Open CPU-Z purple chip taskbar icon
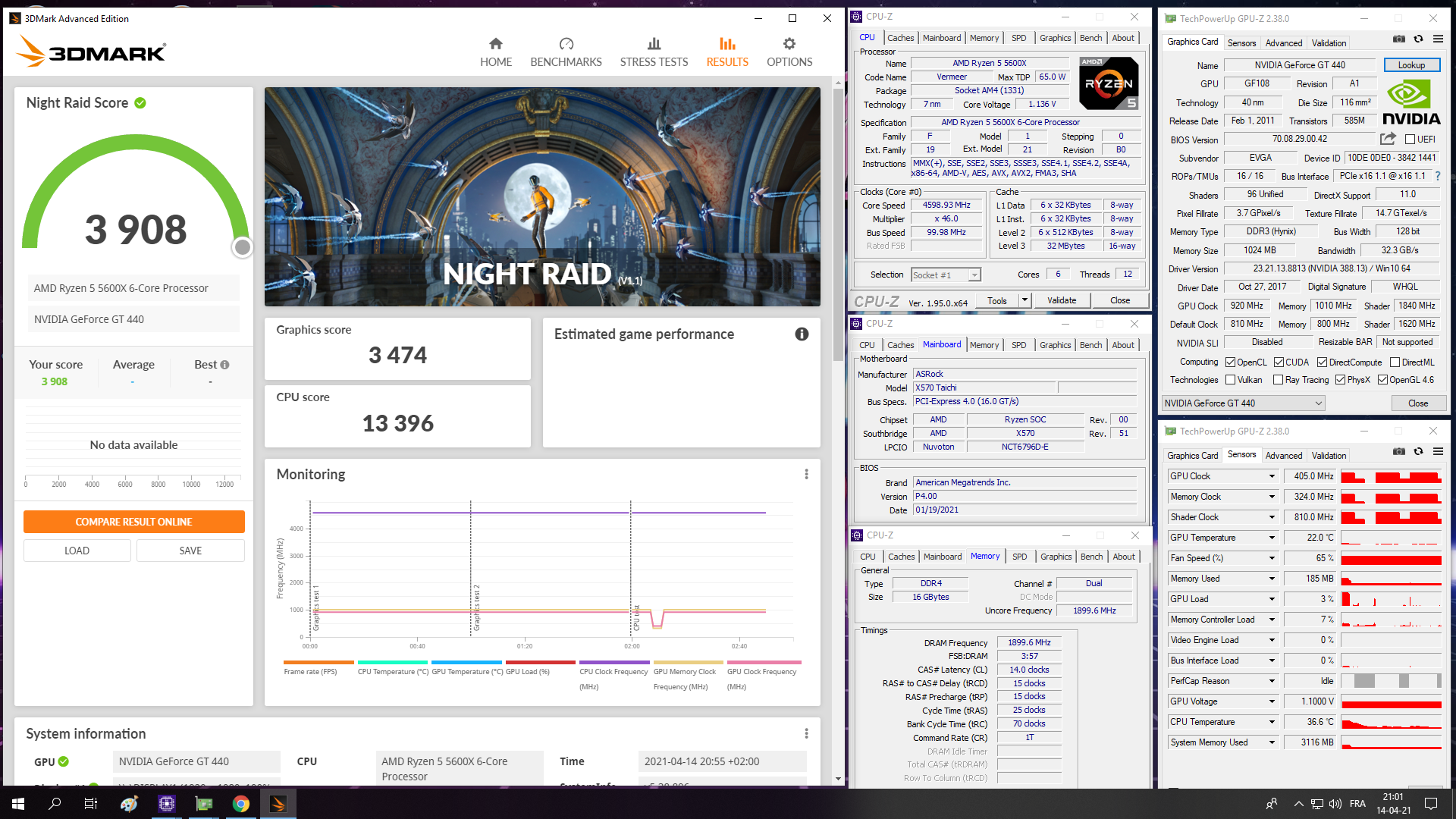 [167, 804]
